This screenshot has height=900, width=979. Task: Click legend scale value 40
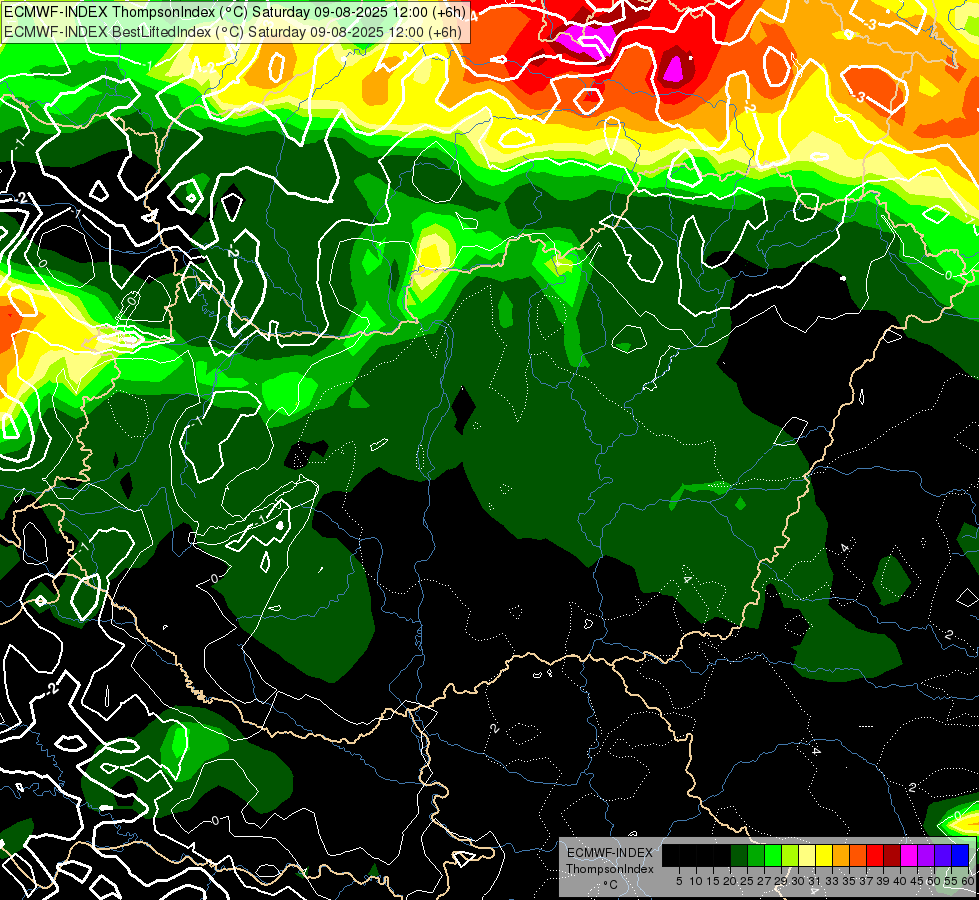900,881
